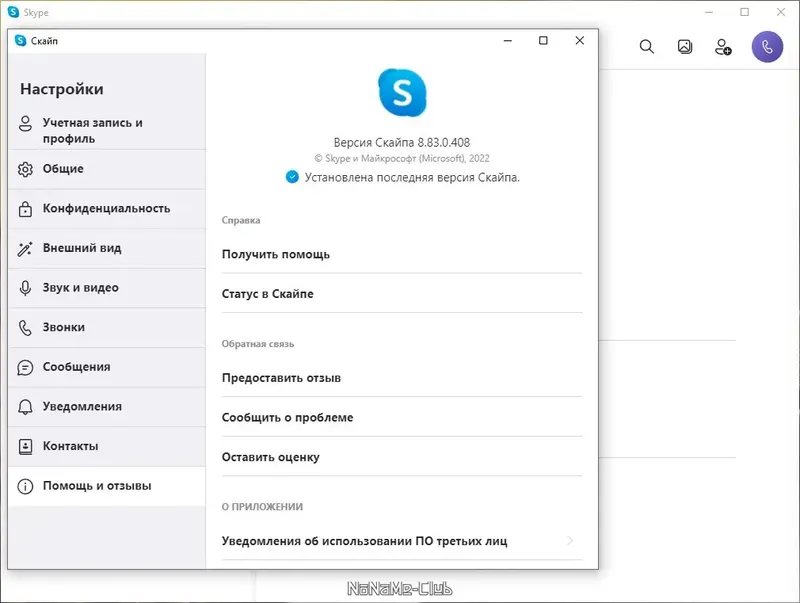This screenshot has height=603, width=800.
Task: Minimize the Скайп settings window
Action: (x=508, y=41)
